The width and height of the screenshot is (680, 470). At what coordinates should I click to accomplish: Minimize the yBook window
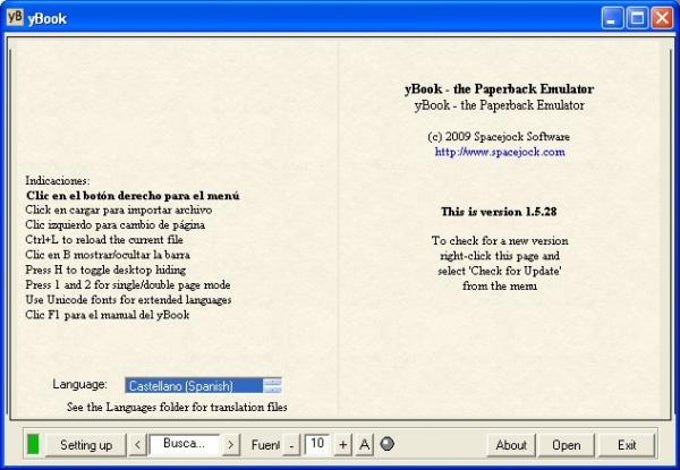coord(612,18)
